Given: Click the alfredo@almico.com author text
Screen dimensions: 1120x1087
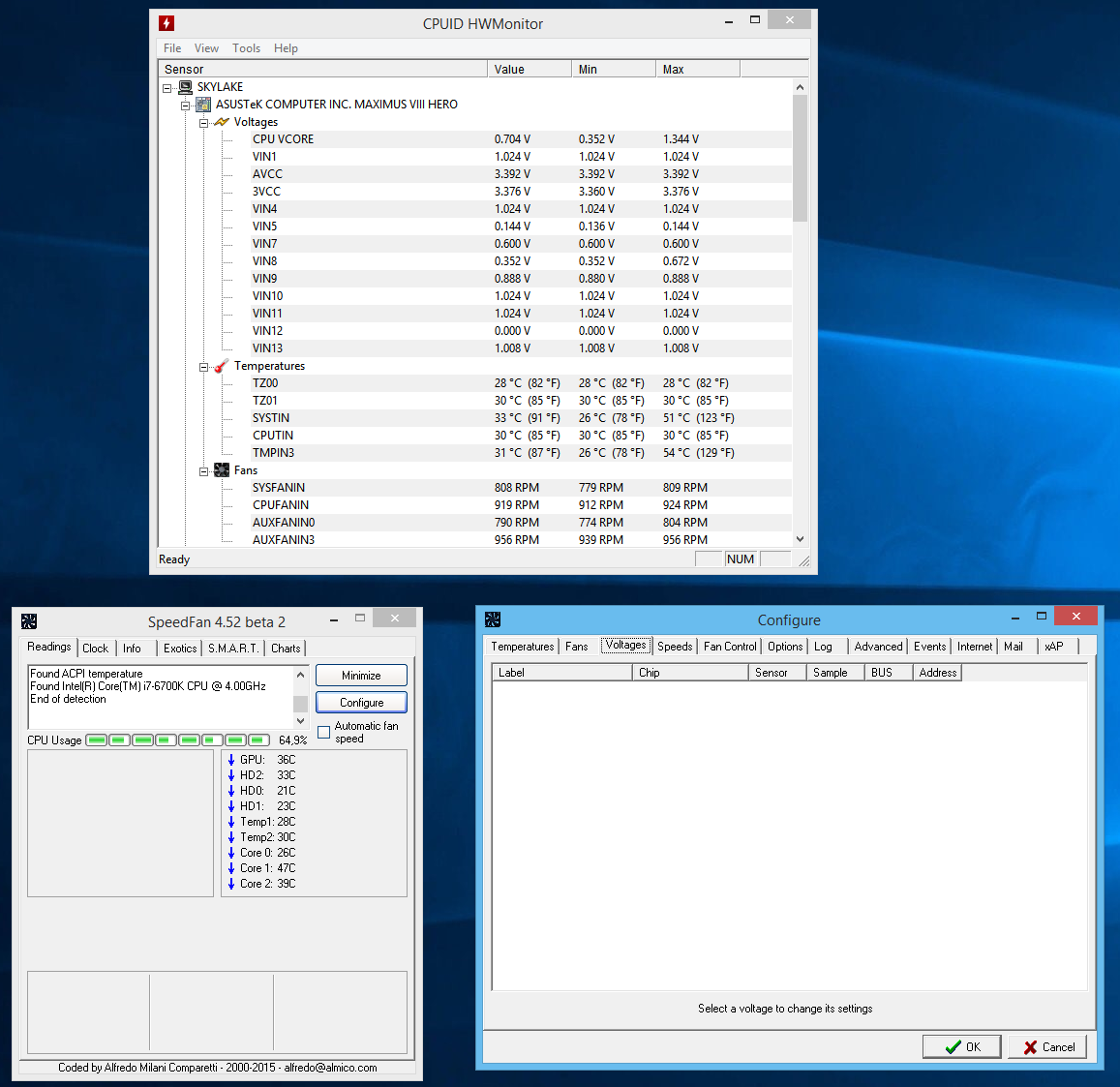Looking at the screenshot, I should point(331,1068).
